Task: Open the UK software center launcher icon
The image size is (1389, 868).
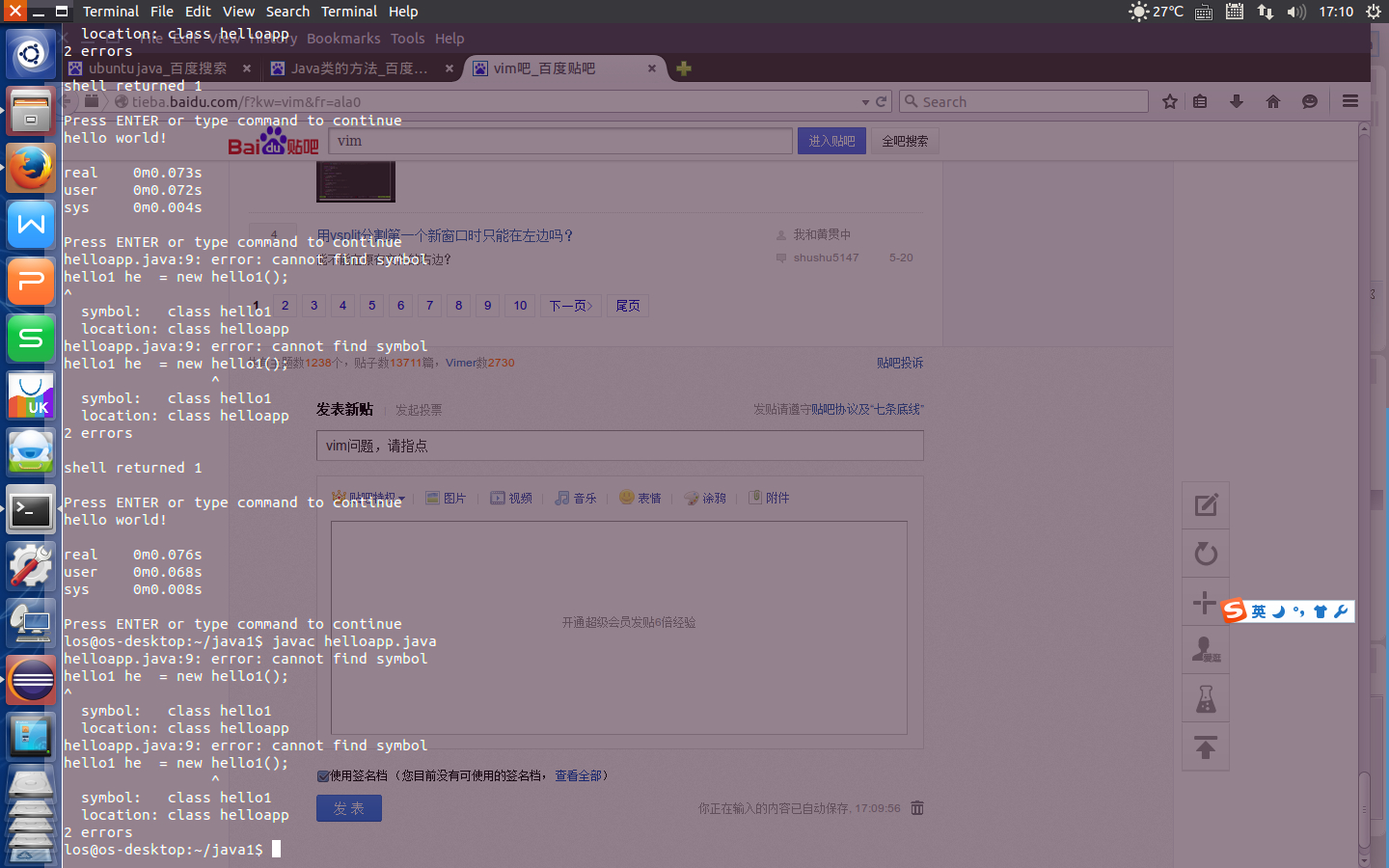Action: [31, 395]
